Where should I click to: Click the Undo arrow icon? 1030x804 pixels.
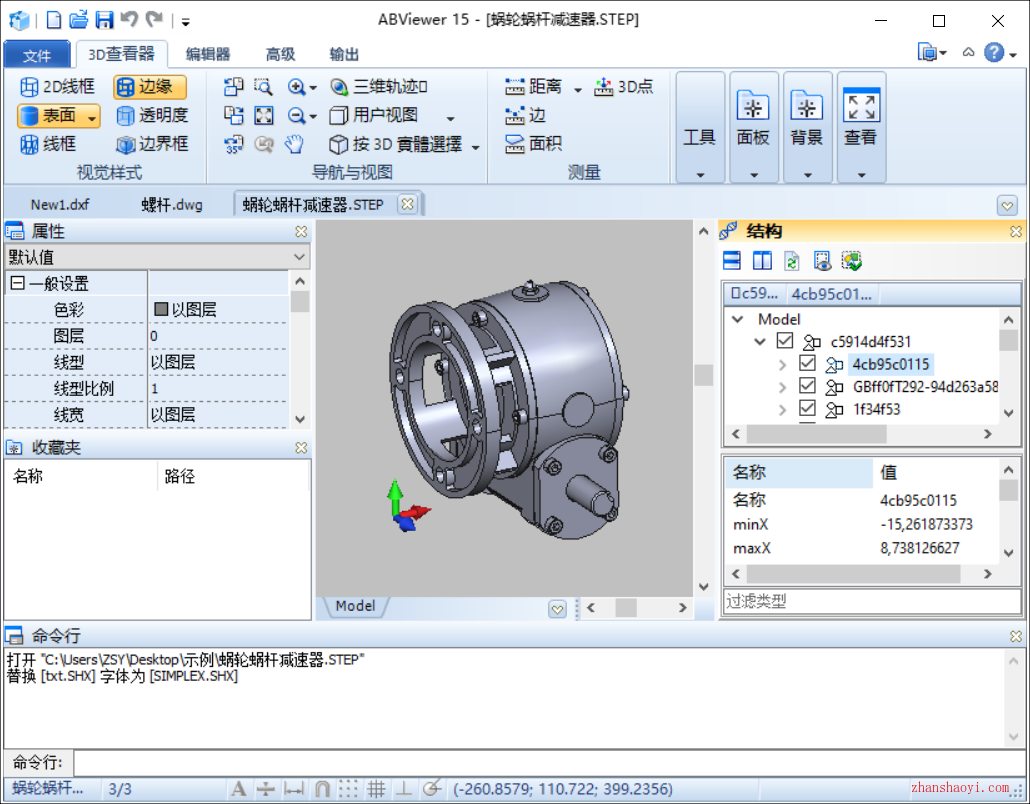(x=129, y=20)
